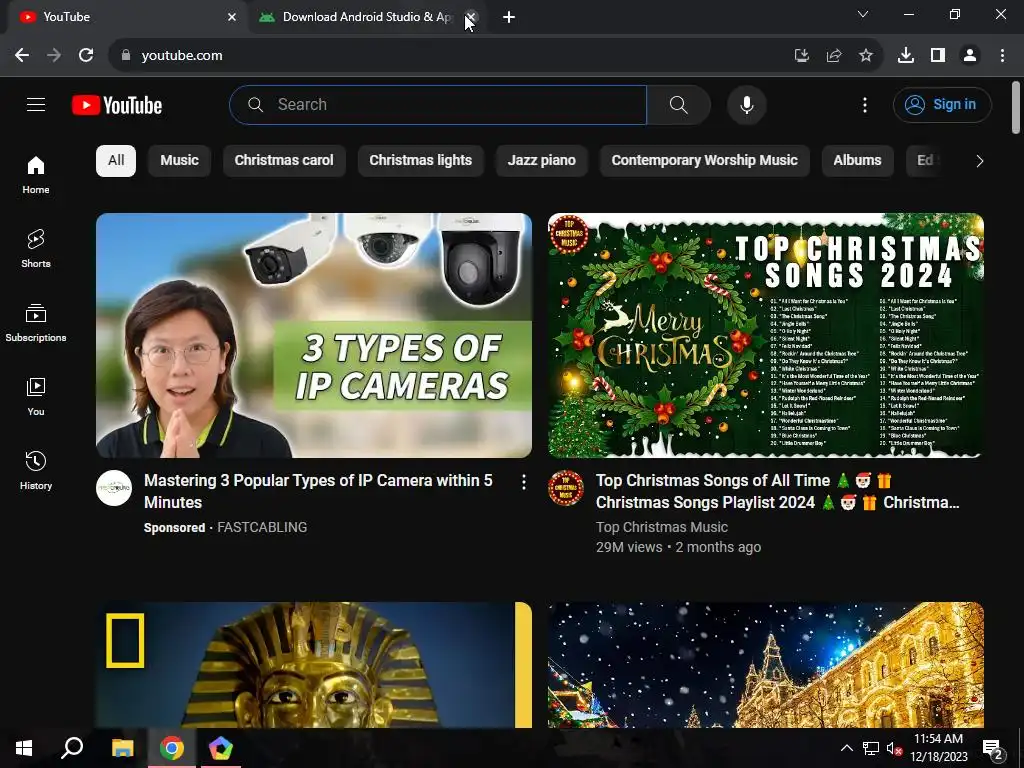The height and width of the screenshot is (768, 1024).
Task: Open the 3 Types of IP Cameras thumbnail
Action: click(x=314, y=335)
